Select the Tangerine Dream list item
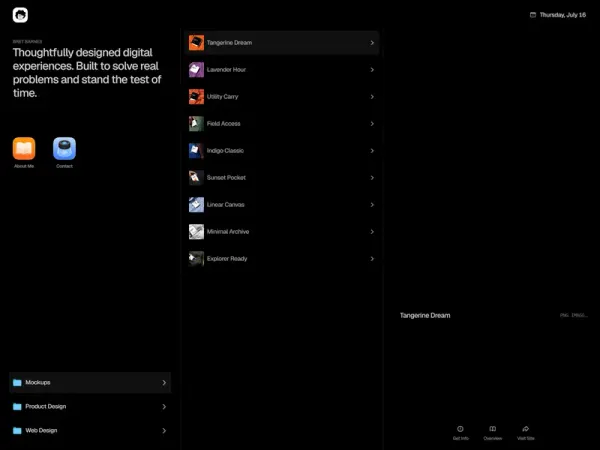 282,42
